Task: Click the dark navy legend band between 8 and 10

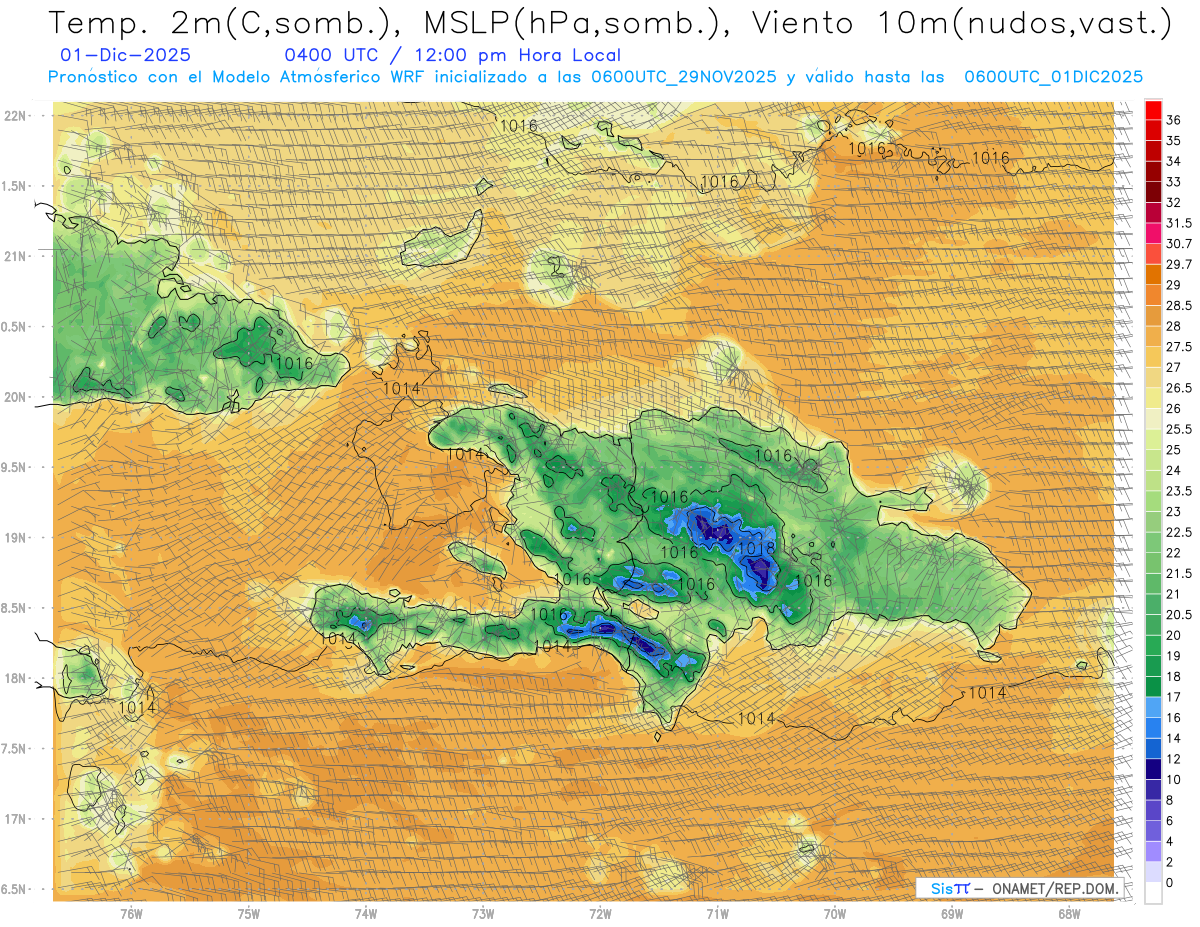Action: pos(1153,789)
